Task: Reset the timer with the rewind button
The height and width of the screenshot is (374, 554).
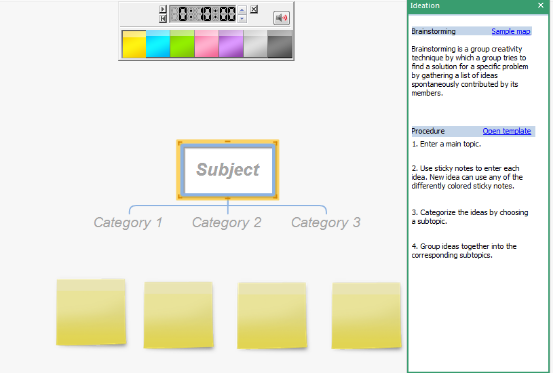Action: [163, 18]
